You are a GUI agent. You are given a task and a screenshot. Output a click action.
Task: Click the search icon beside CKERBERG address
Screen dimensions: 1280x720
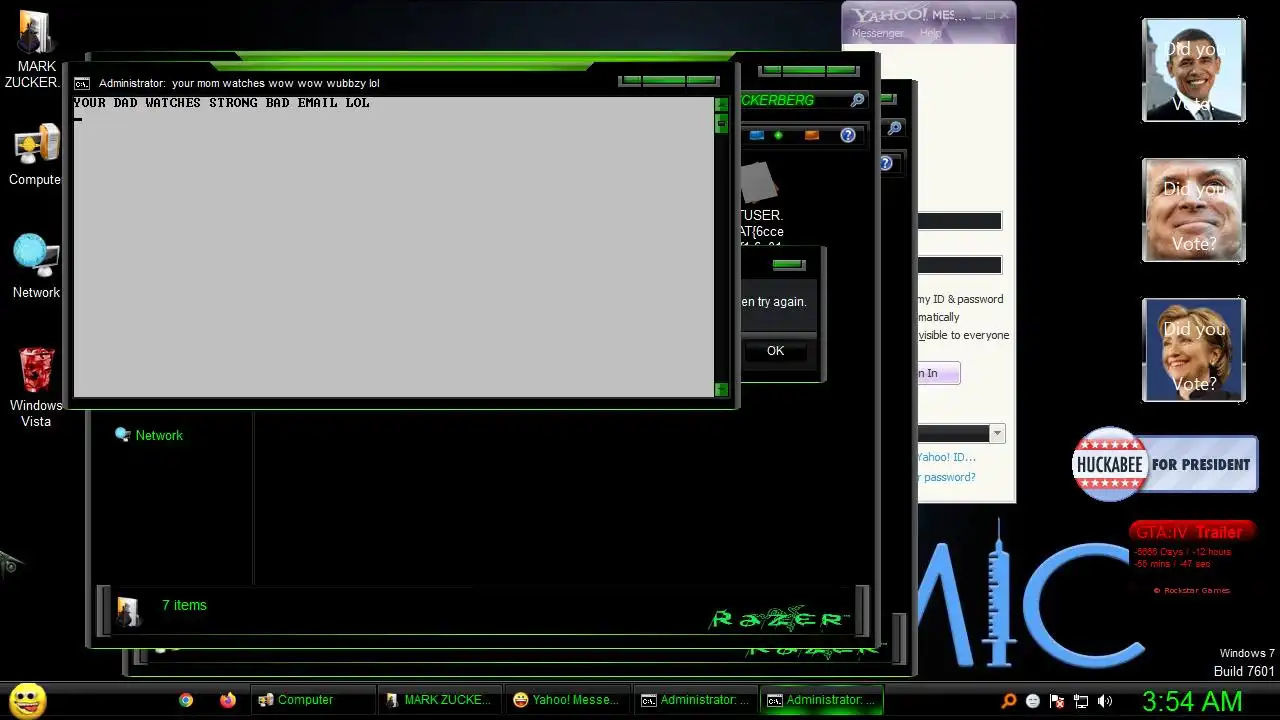coord(857,100)
